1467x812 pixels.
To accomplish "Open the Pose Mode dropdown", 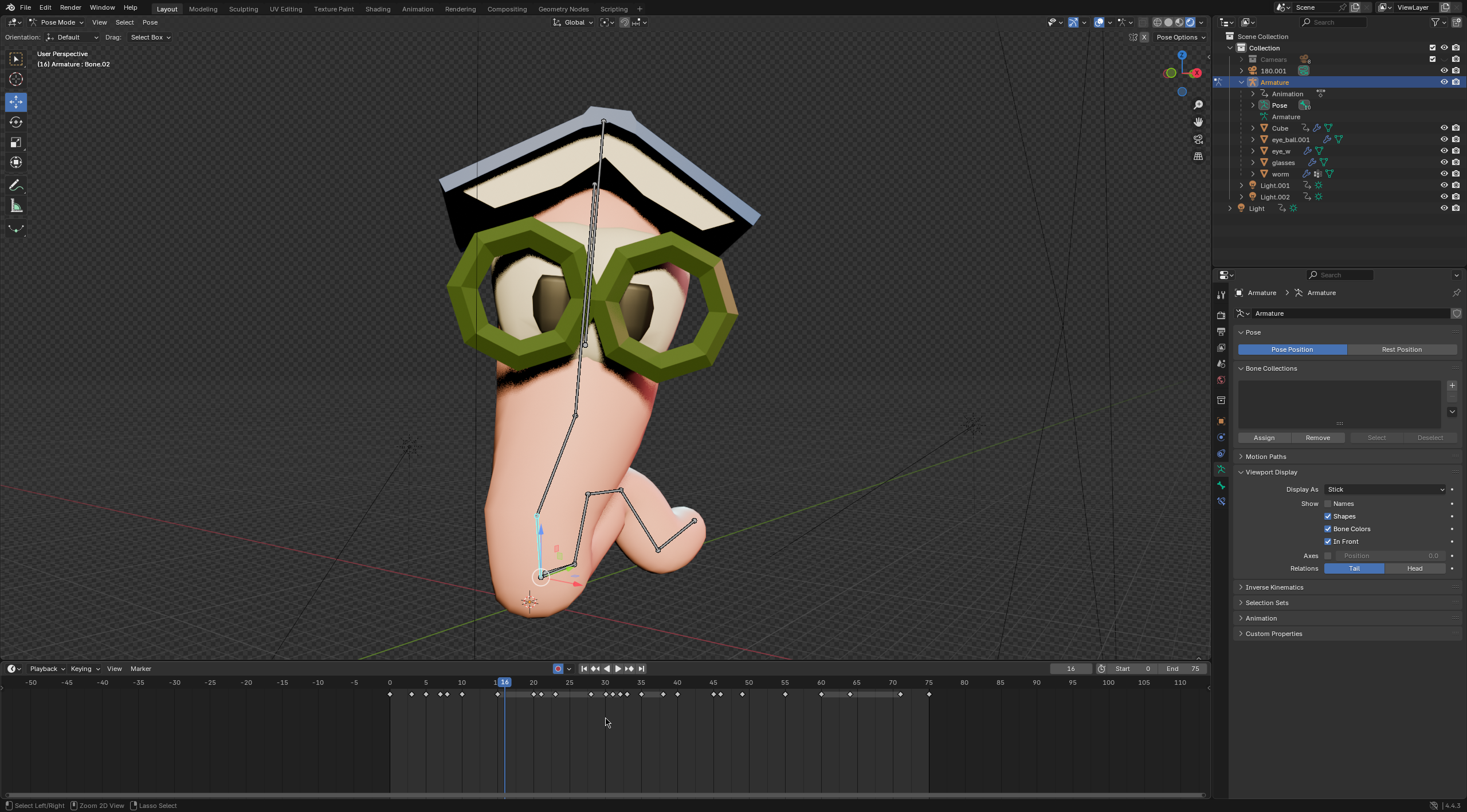I will point(57,22).
